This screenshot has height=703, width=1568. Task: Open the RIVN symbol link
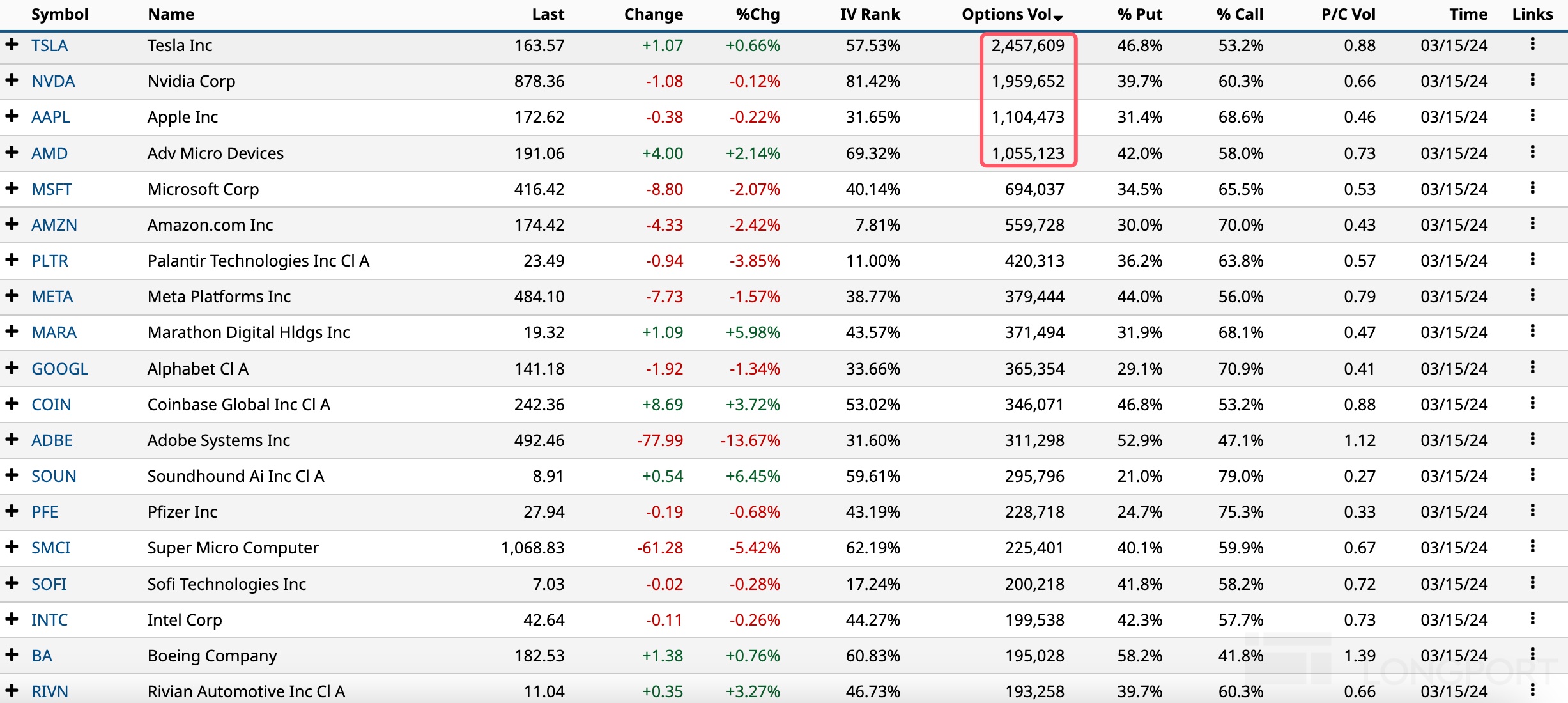[50, 691]
